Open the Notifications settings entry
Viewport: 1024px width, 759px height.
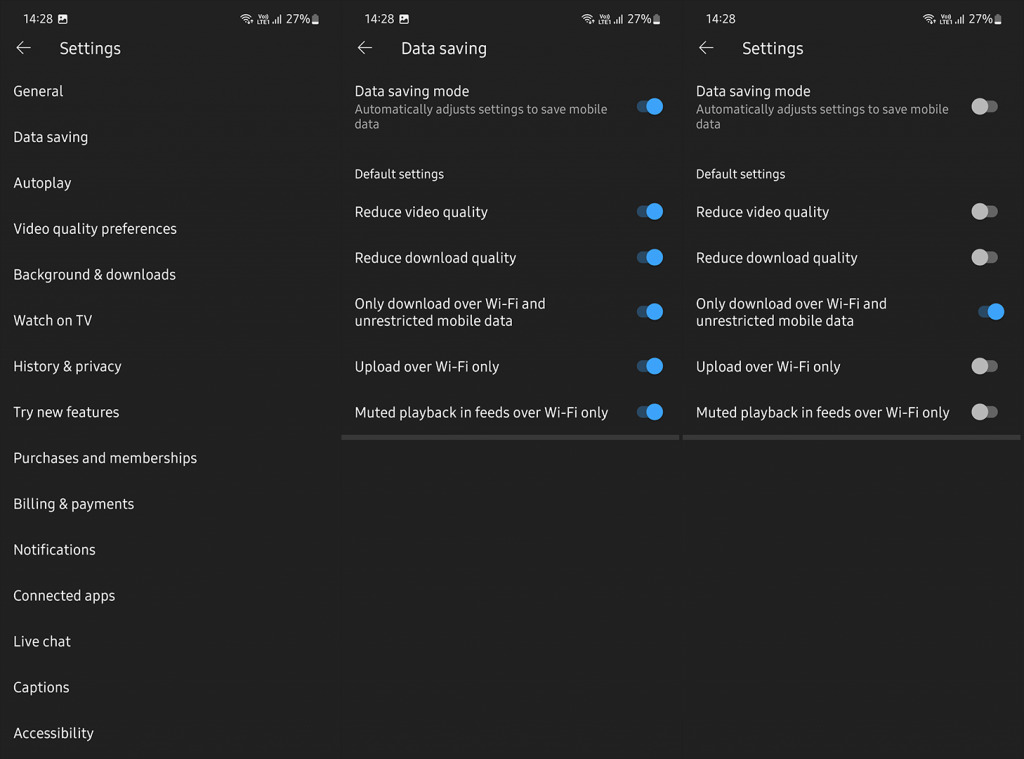pyautogui.click(x=54, y=550)
